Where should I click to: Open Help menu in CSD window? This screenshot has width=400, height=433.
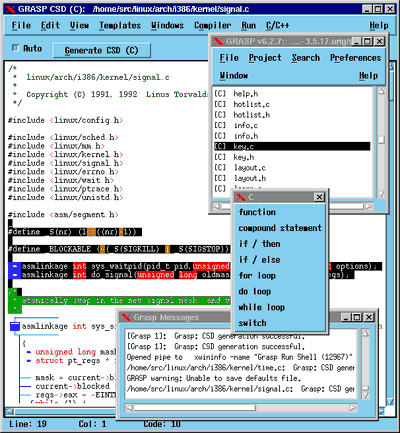(379, 26)
